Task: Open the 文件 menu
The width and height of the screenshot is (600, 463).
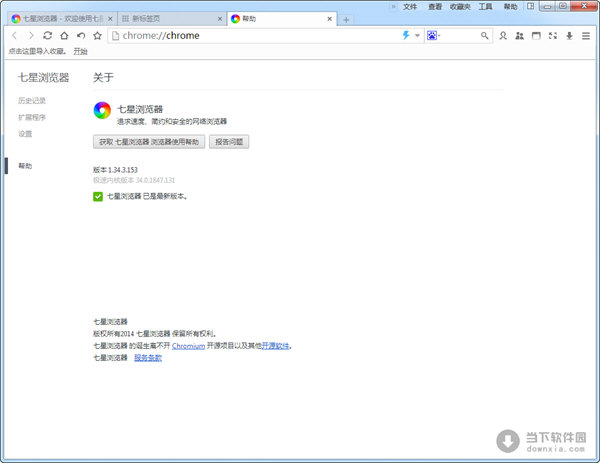Action: pos(410,7)
